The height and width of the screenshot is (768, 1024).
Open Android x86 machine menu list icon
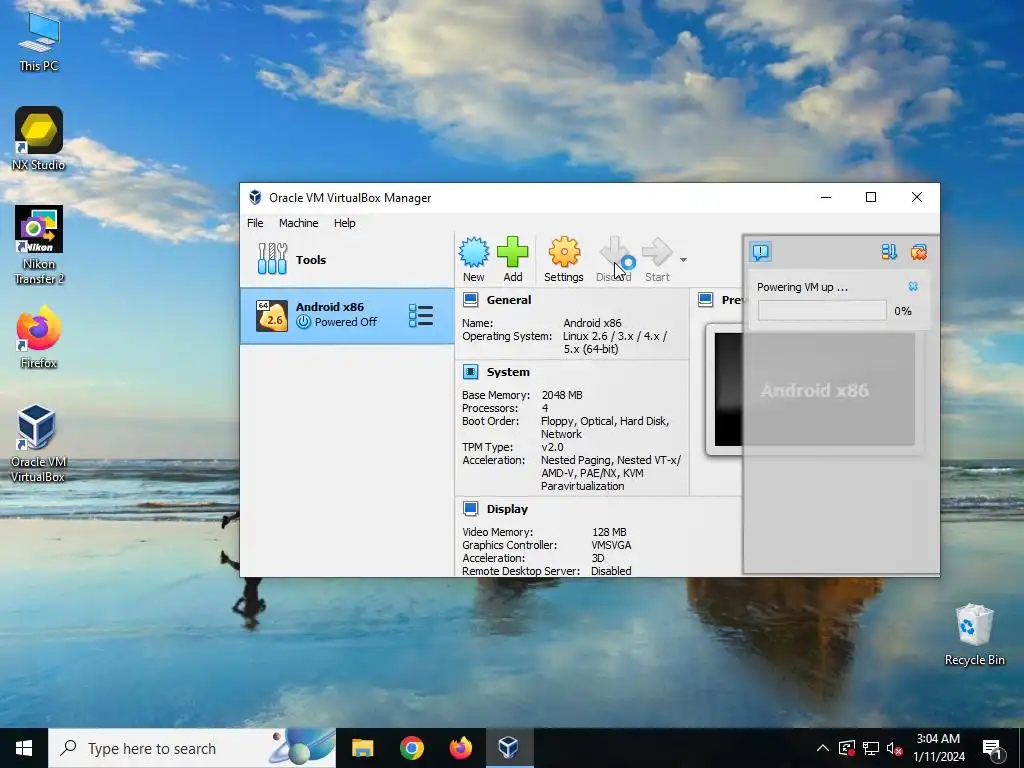tap(421, 315)
